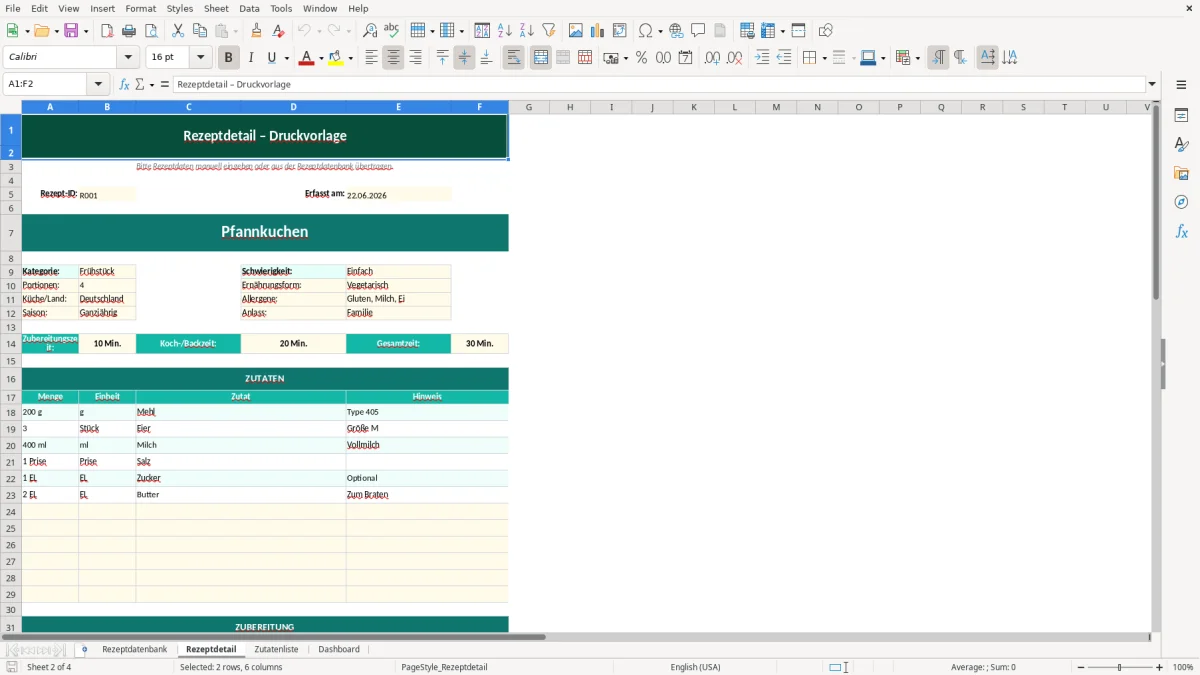This screenshot has width=1200, height=675.
Task: Open the background color dropdown arrow
Action: pos(351,58)
